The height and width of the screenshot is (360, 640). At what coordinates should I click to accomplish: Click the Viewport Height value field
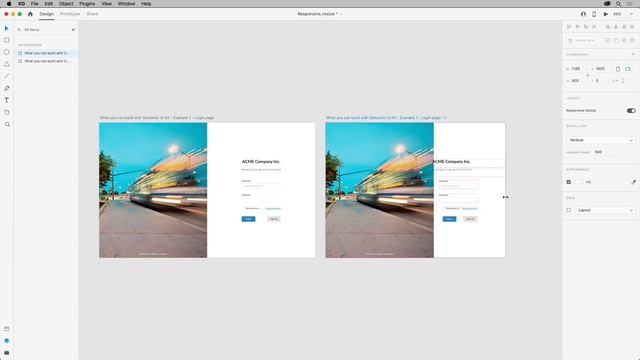coord(599,152)
